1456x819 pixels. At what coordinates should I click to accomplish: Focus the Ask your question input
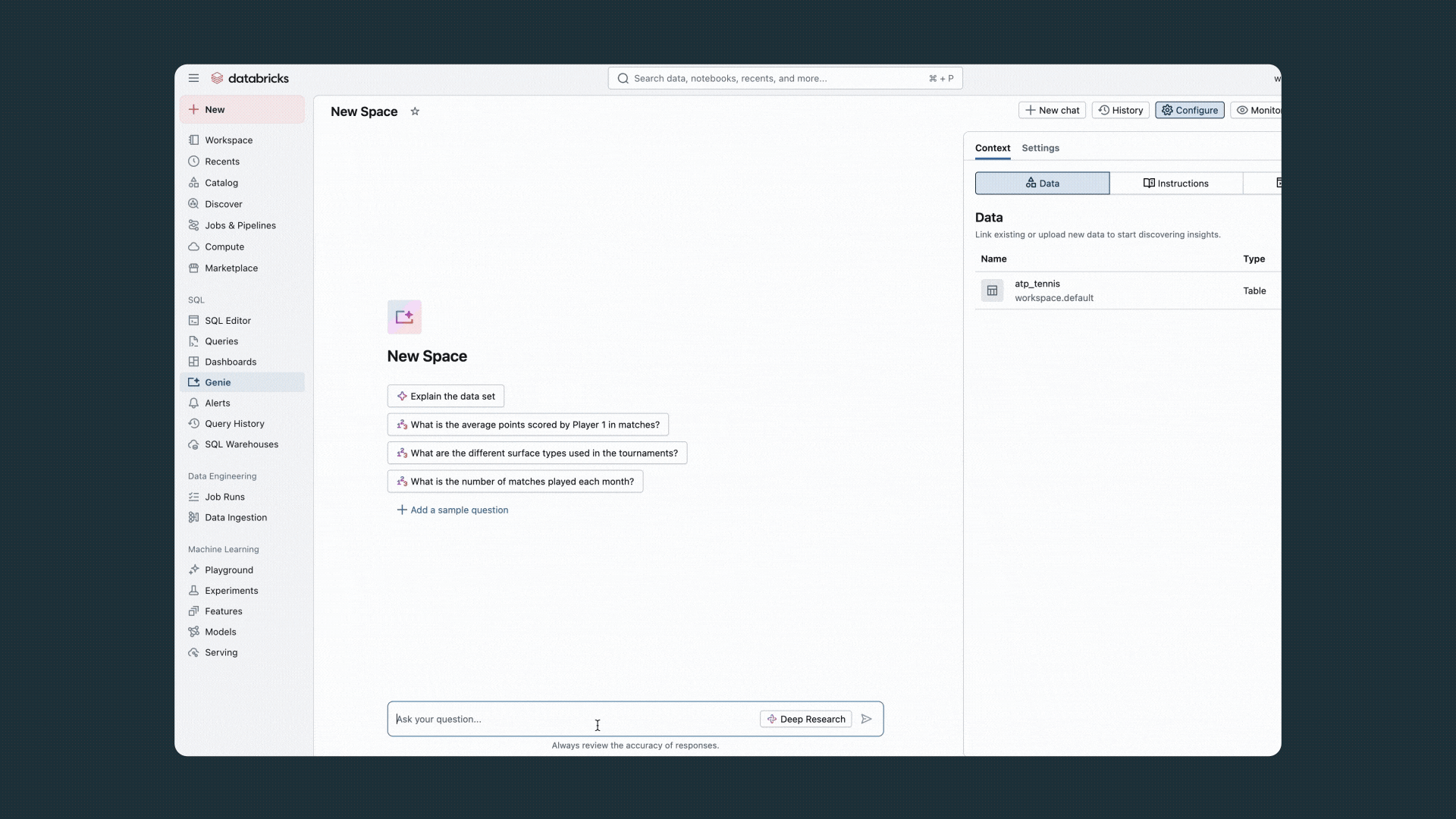click(x=569, y=719)
